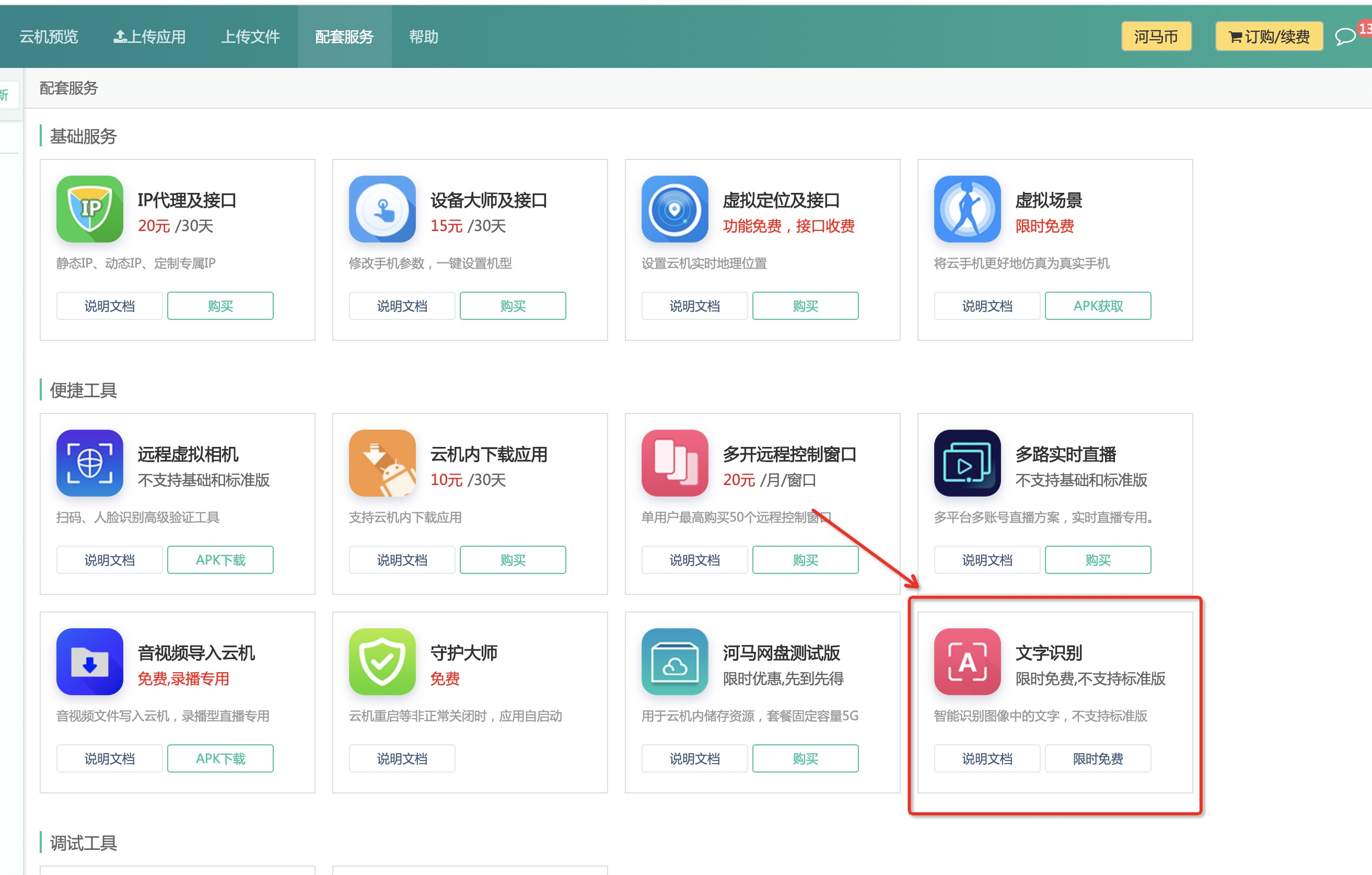Open the message chat bubble icon
Image resolution: width=1372 pixels, height=875 pixels.
click(x=1345, y=36)
